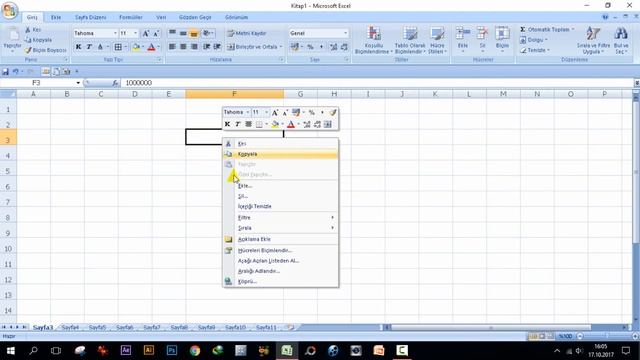Switch to Formüller ribbon tab

click(x=131, y=17)
